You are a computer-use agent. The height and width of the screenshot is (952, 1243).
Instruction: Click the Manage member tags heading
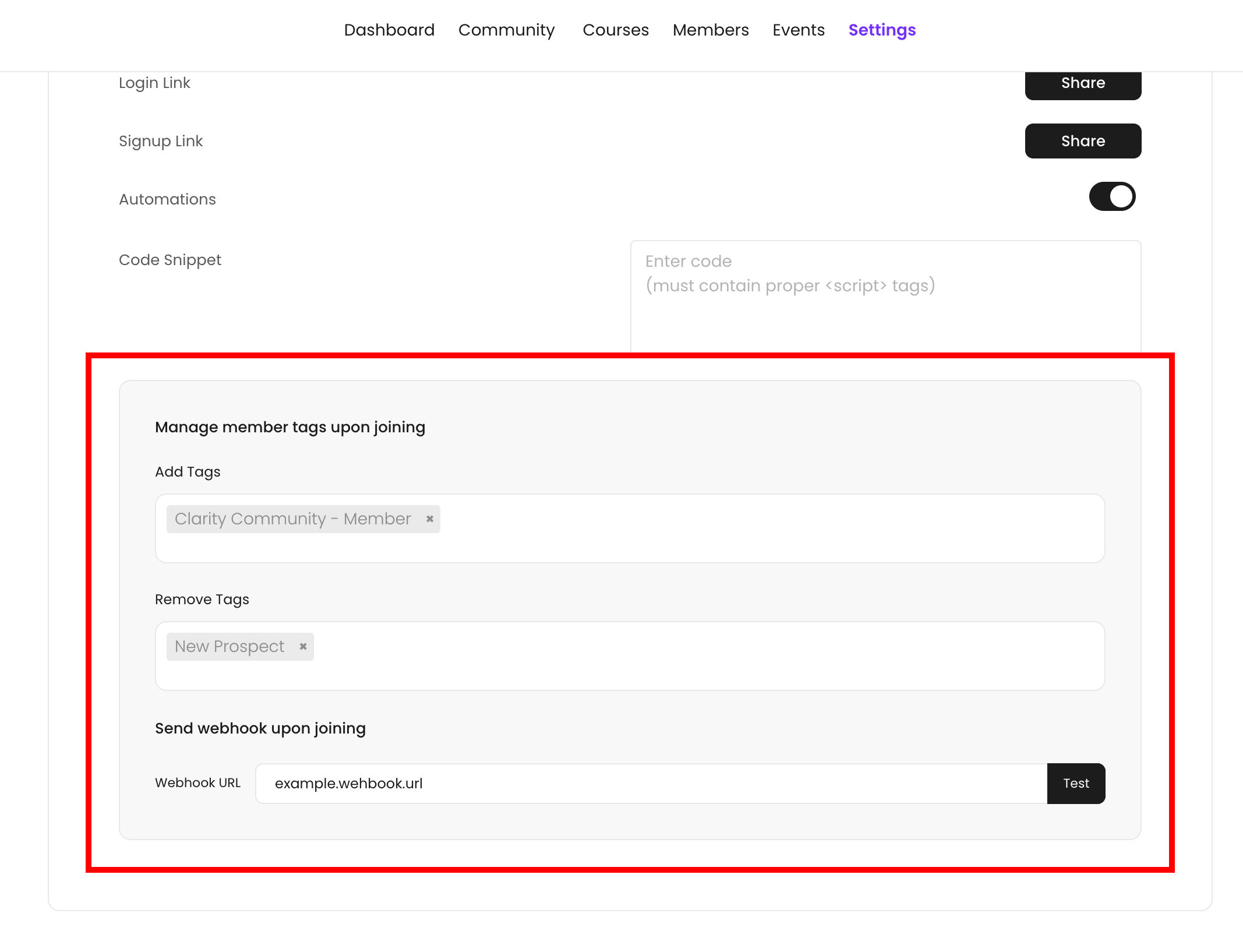coord(289,426)
